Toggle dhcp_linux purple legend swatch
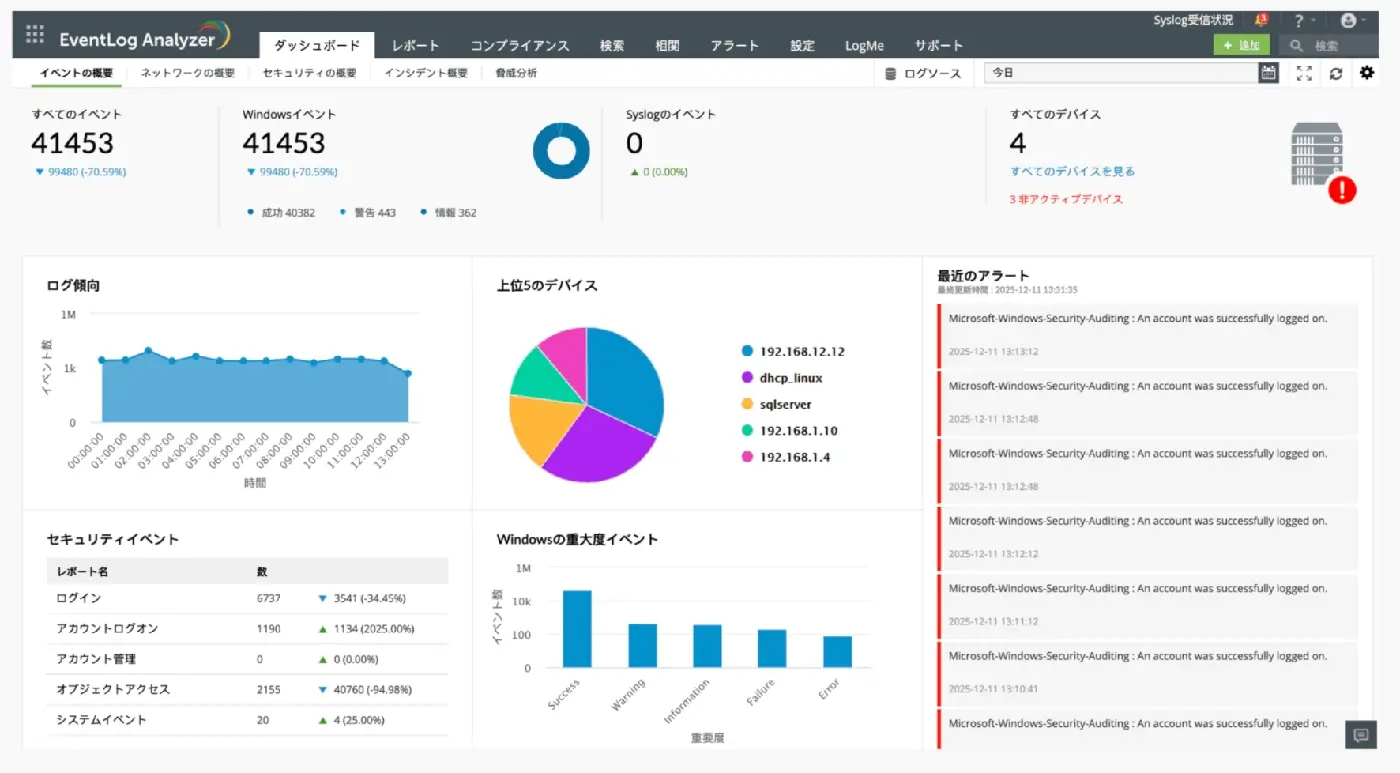Viewport: 1400px width, 773px height. (747, 378)
